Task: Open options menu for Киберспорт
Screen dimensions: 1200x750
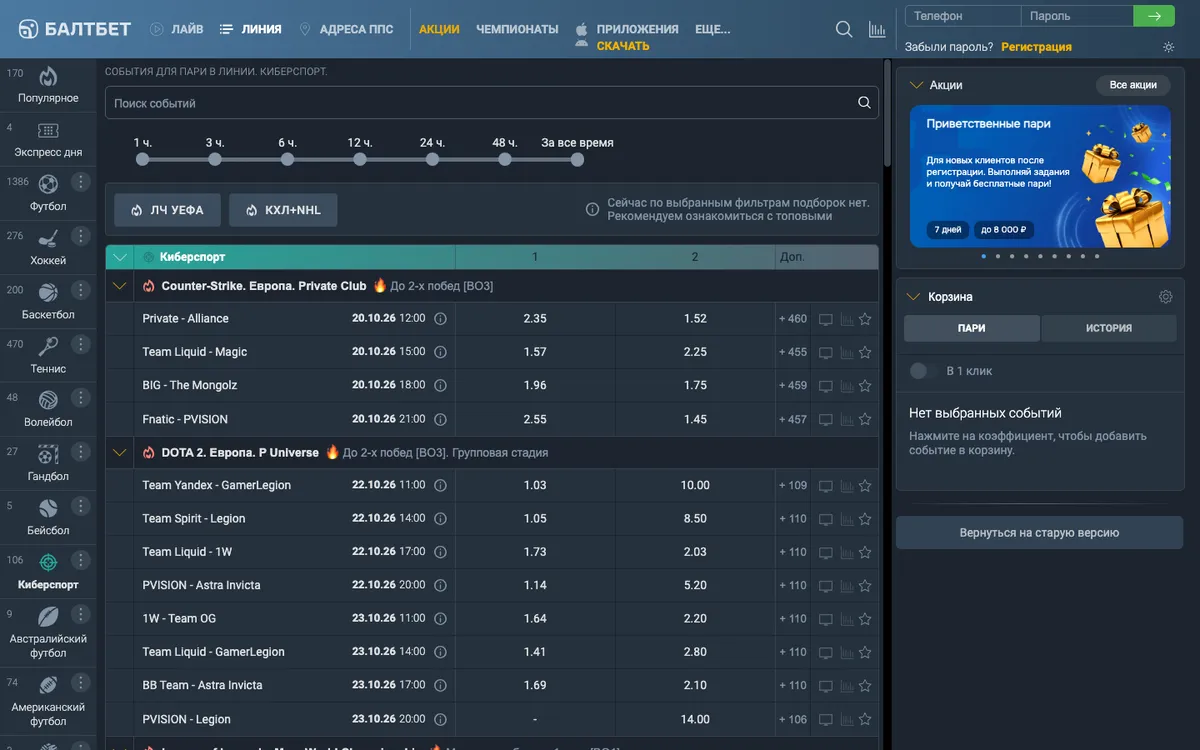Action: coord(81,560)
